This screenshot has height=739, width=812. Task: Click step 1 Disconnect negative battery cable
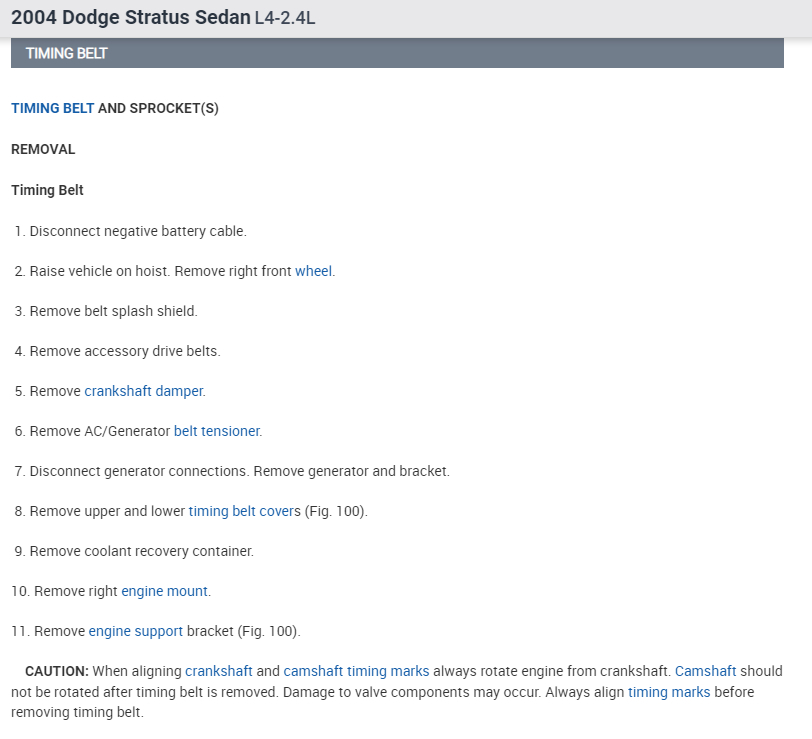point(137,231)
